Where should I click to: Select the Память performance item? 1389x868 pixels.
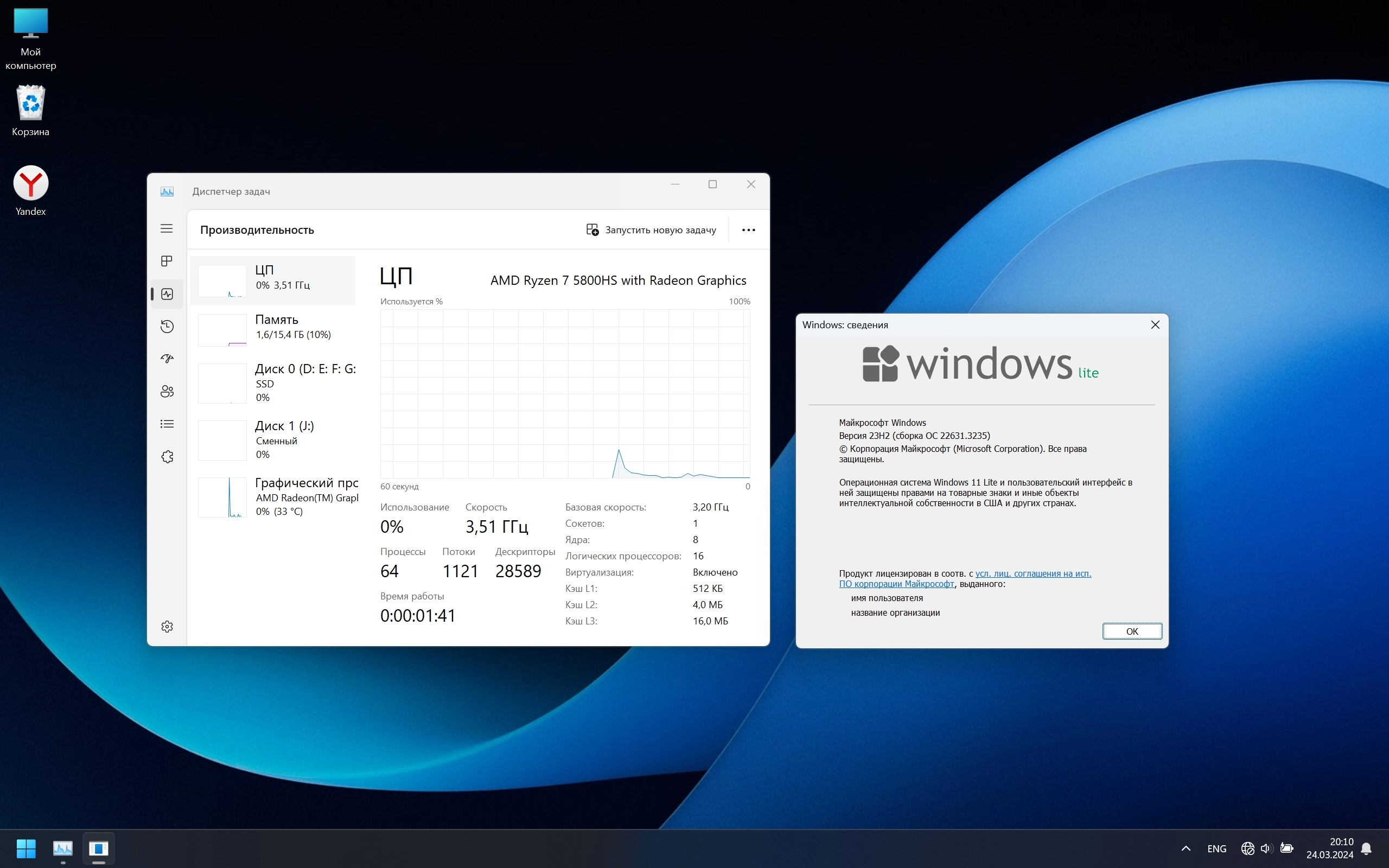pyautogui.click(x=276, y=327)
